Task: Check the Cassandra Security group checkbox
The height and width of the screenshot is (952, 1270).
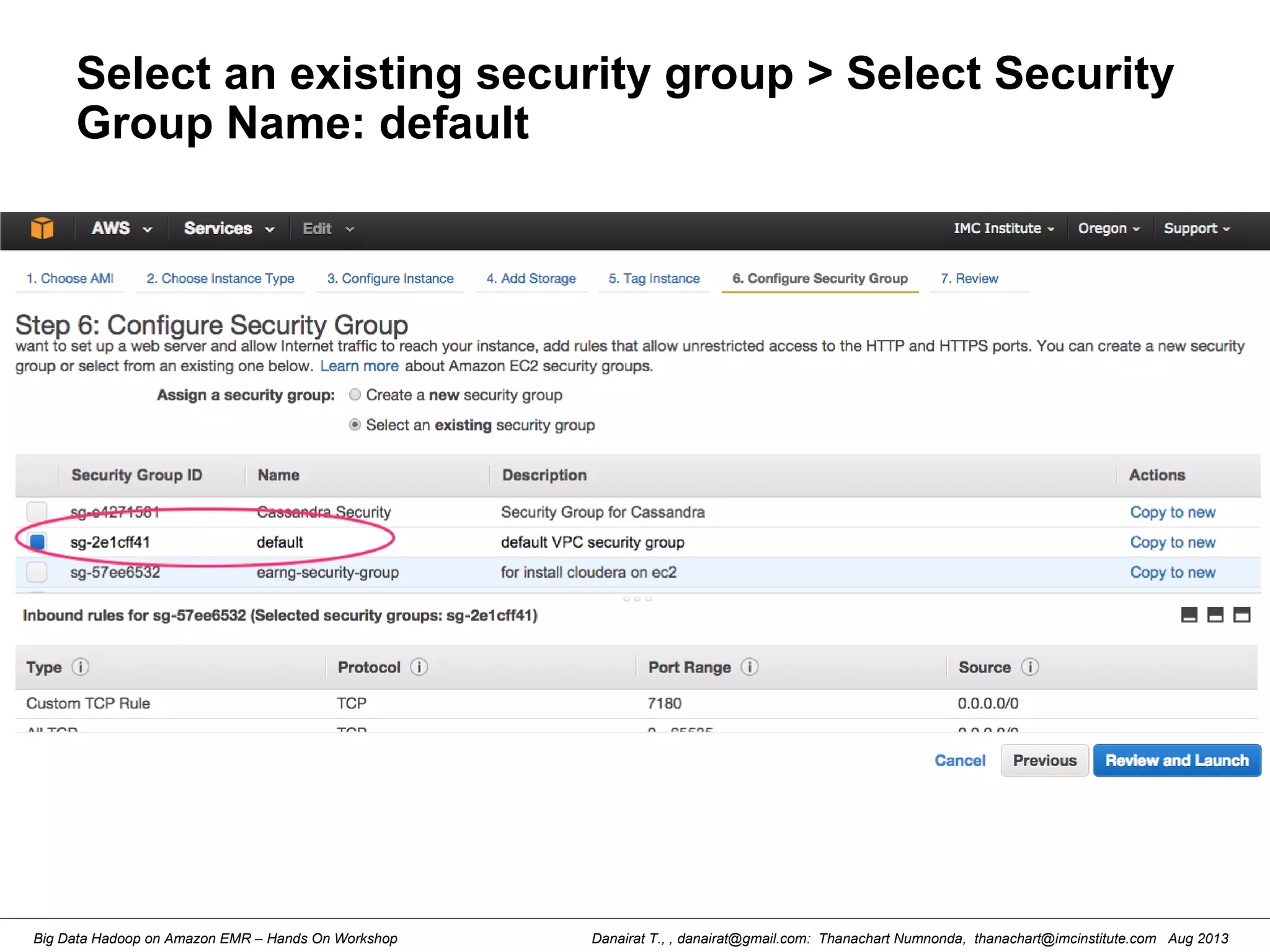Action: (x=37, y=512)
